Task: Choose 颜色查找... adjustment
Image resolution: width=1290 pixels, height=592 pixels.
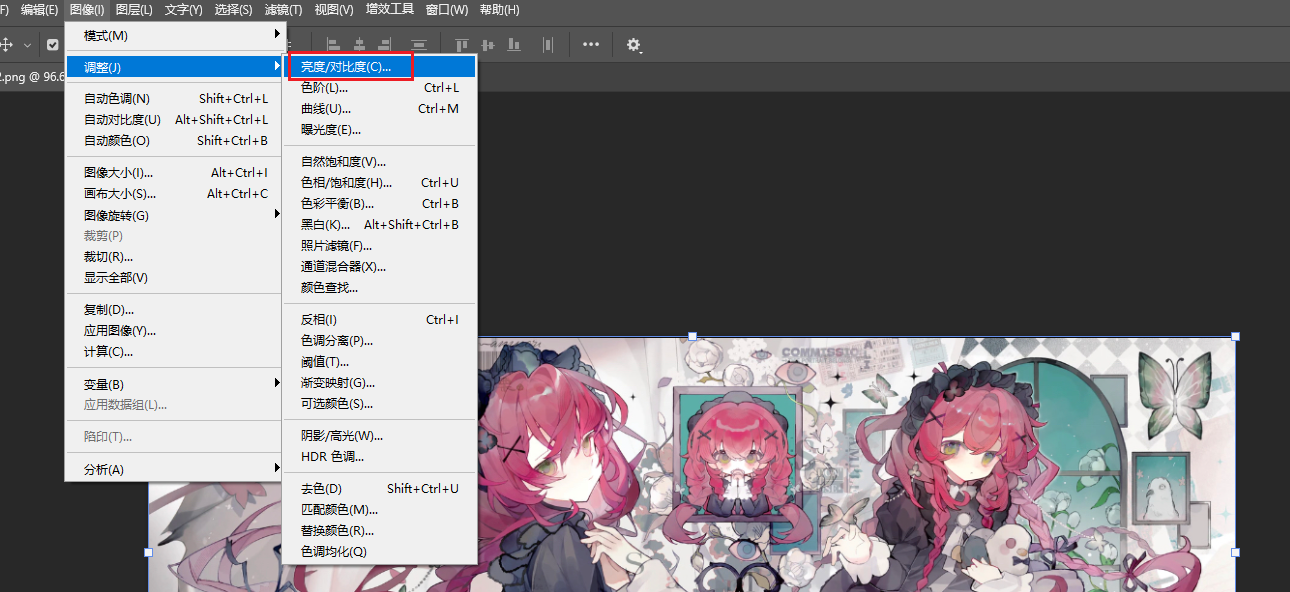Action: click(380, 288)
